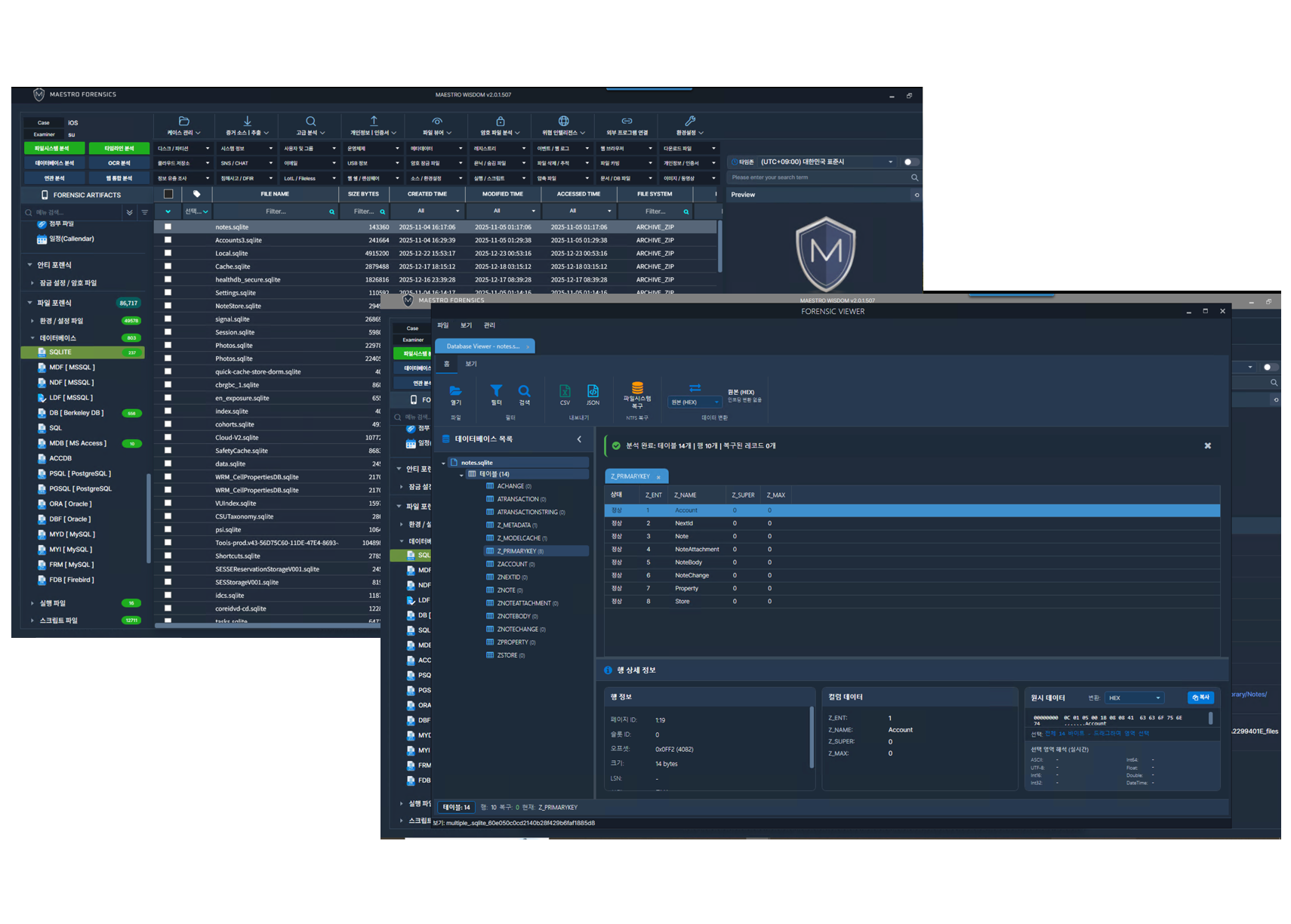Dismiss the 분석 완료 notification banner
Viewport: 1291px width, 924px height.
[x=1207, y=445]
